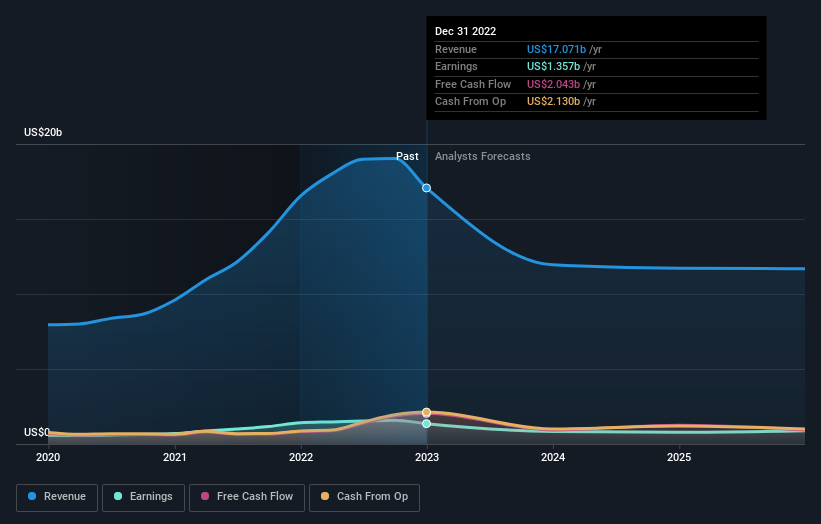Click the Dec 31 2022 tooltip date
Screen dimensions: 821x524
[x=465, y=31]
